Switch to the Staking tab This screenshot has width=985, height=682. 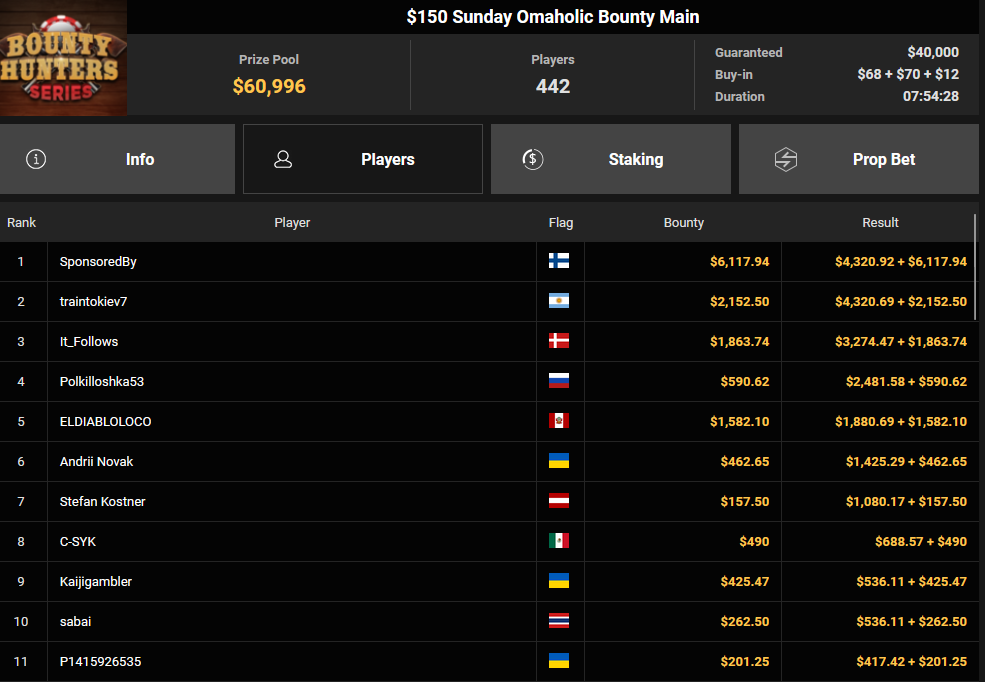pos(612,159)
